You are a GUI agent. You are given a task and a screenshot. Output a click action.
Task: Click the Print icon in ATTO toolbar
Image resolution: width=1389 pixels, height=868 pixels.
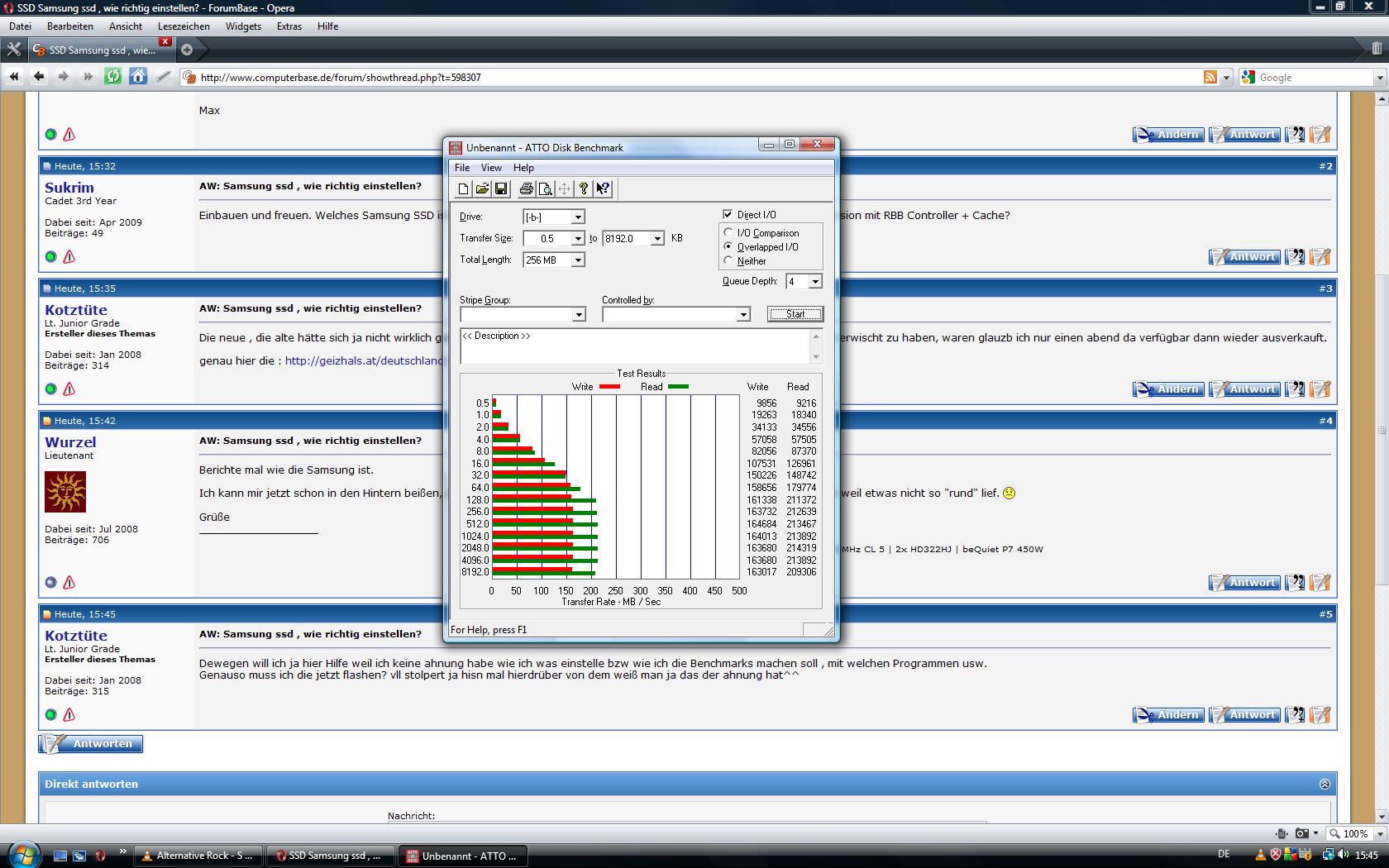click(x=526, y=189)
